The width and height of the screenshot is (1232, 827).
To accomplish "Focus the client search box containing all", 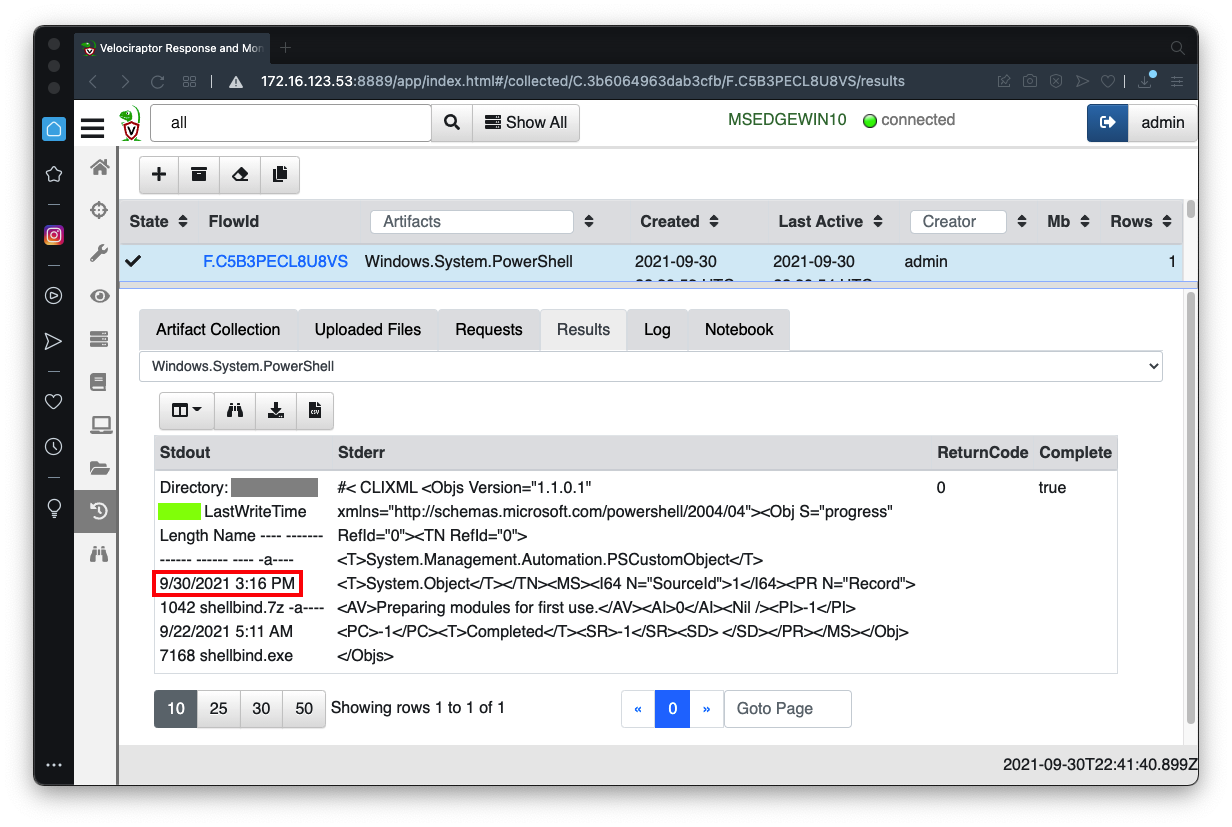I will (x=291, y=122).
